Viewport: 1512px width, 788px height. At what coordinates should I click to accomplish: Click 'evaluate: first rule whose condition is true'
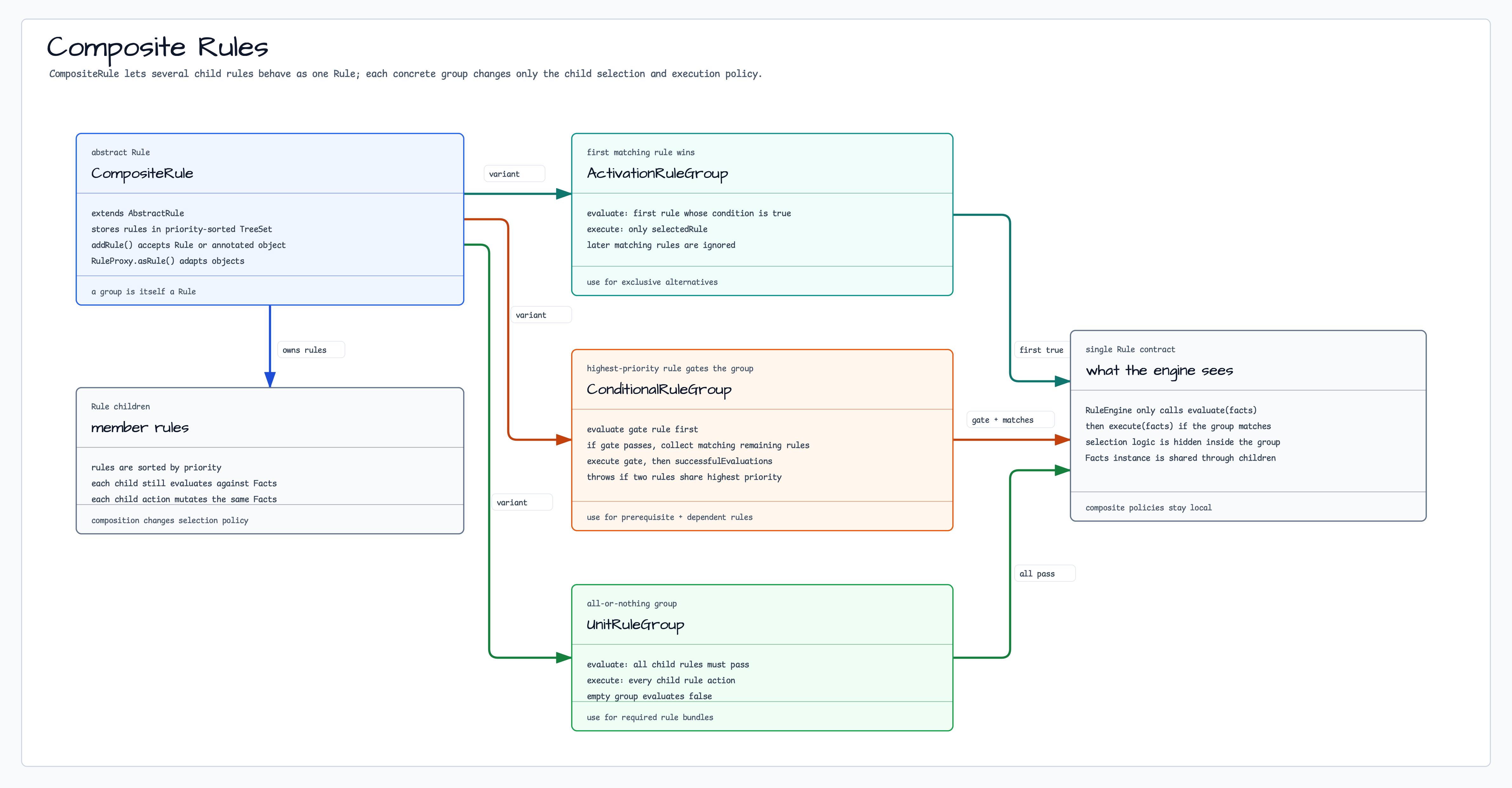[x=689, y=213]
